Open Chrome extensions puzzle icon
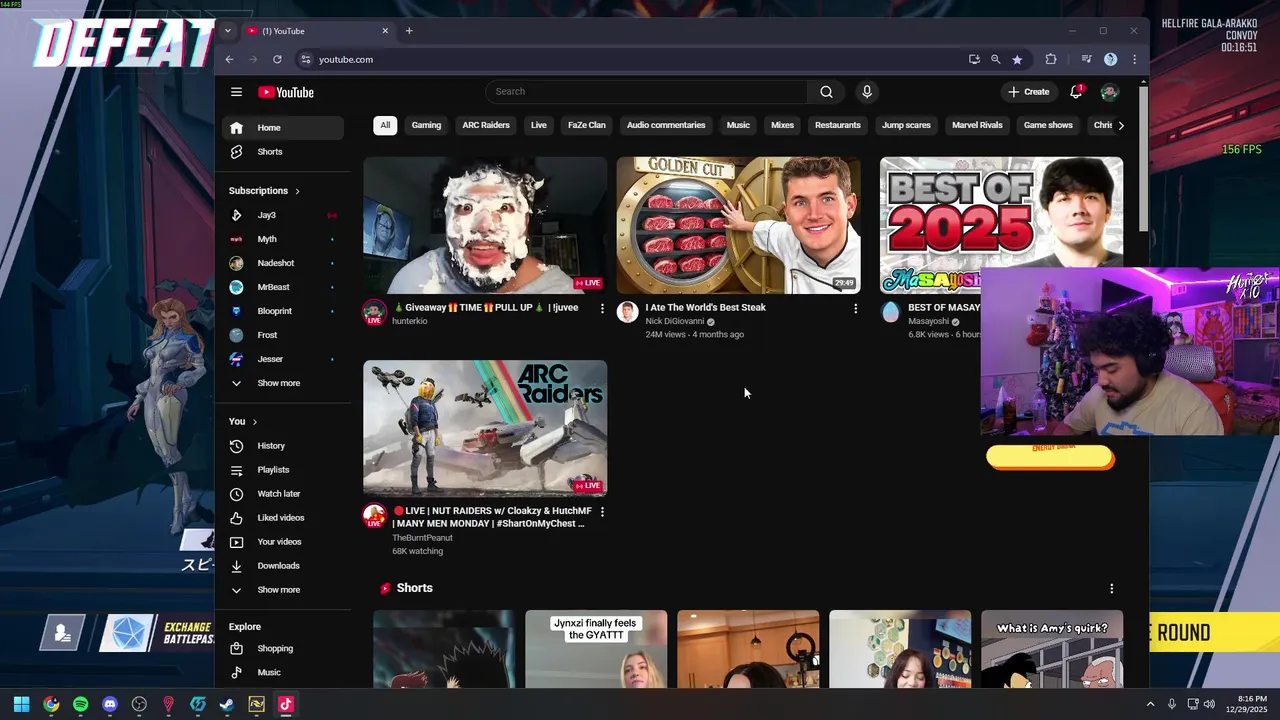 point(1050,59)
